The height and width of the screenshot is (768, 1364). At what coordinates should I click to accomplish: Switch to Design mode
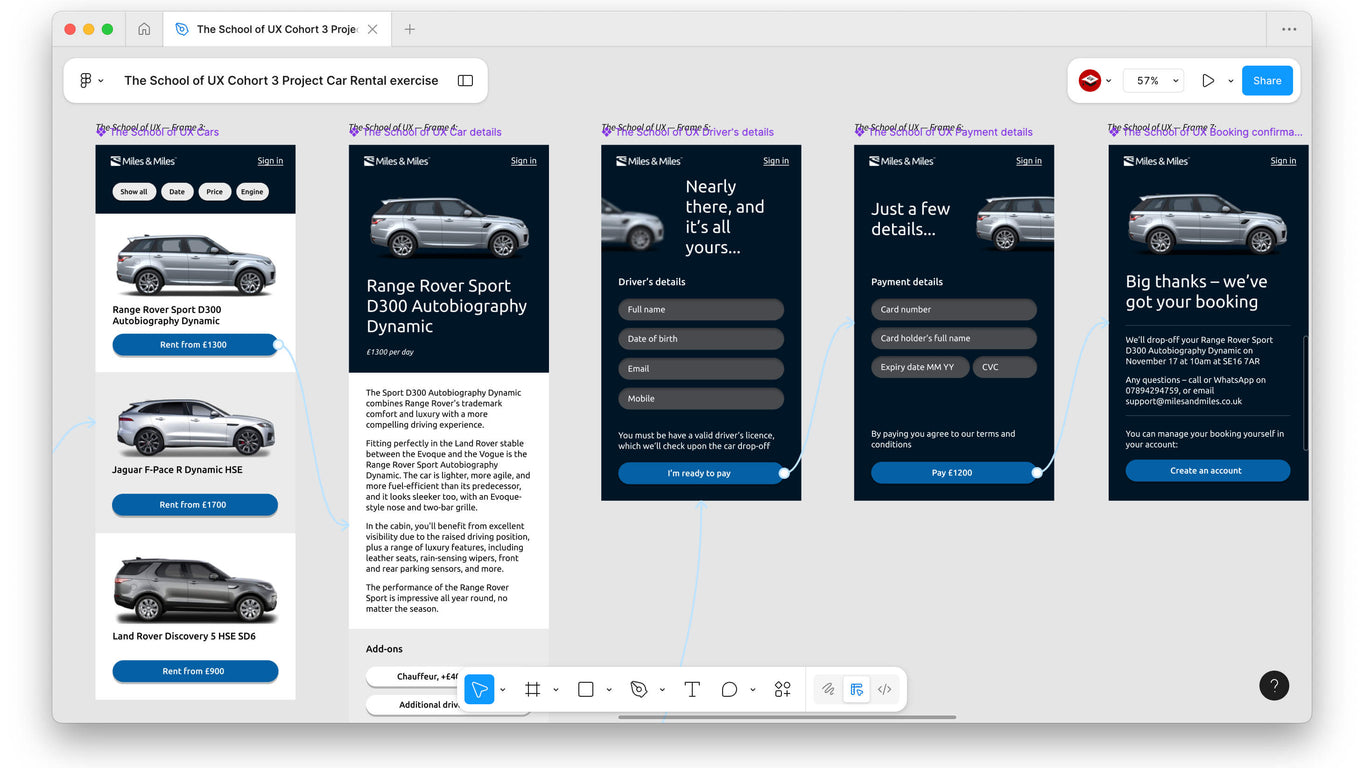[856, 689]
